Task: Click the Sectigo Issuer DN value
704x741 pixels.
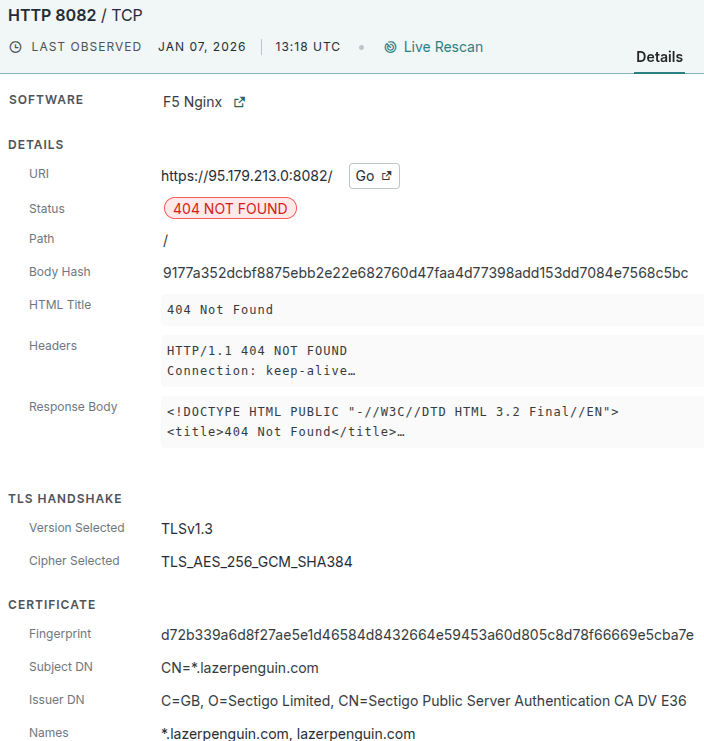Action: [423, 701]
